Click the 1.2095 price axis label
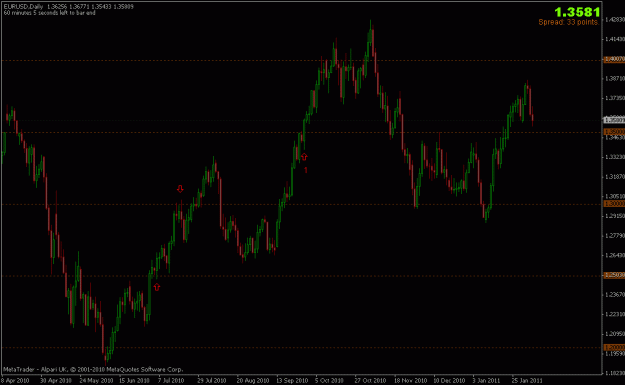Screen dimensions: 625x385 click(x=615, y=334)
